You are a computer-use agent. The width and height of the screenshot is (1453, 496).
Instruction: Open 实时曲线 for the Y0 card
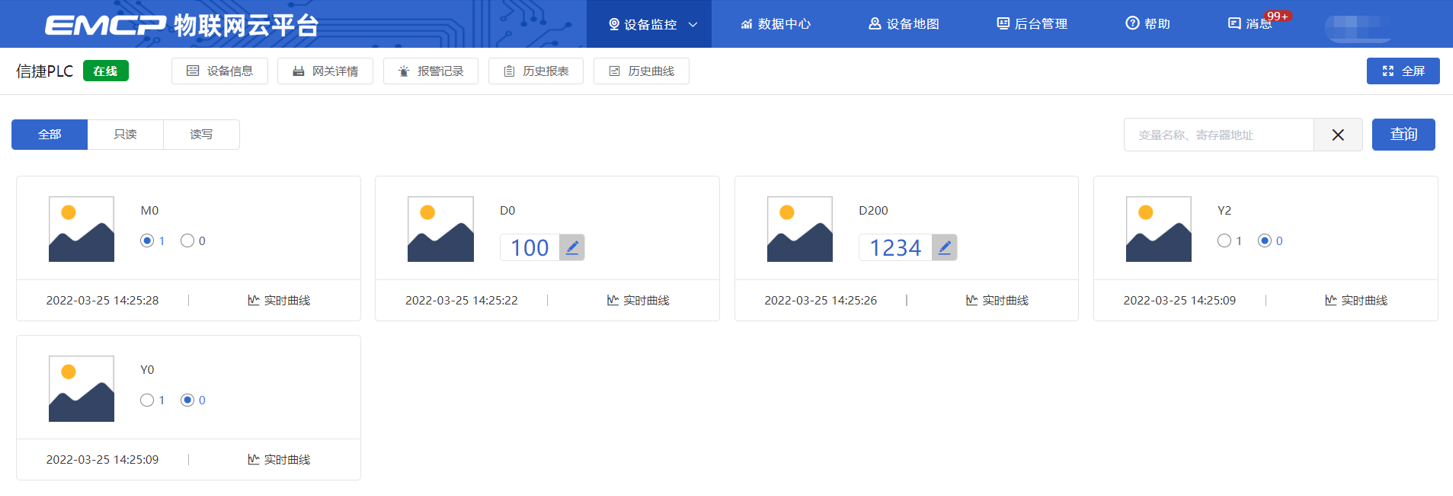click(279, 460)
